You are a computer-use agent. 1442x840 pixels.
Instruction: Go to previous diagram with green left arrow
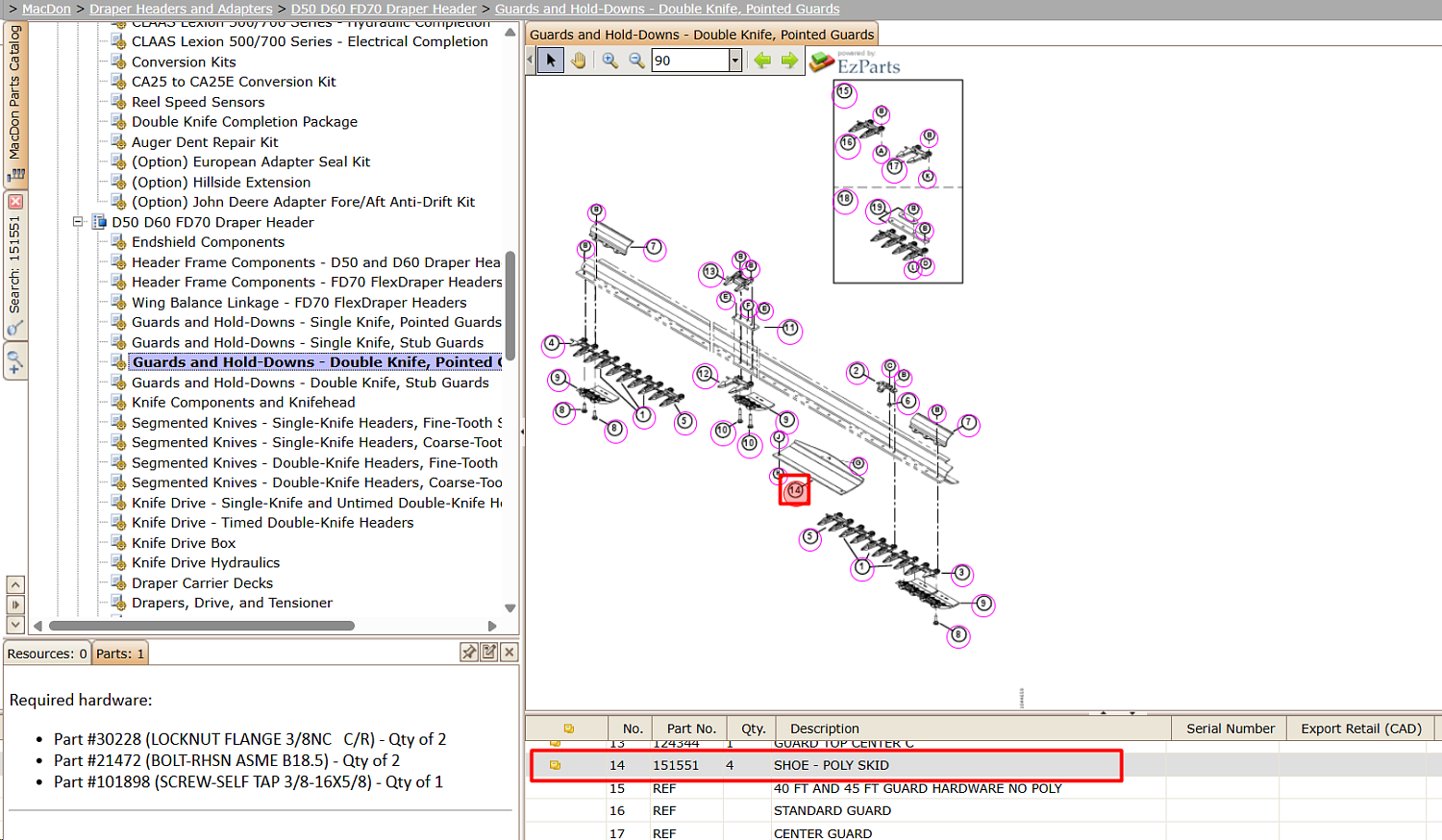click(762, 61)
